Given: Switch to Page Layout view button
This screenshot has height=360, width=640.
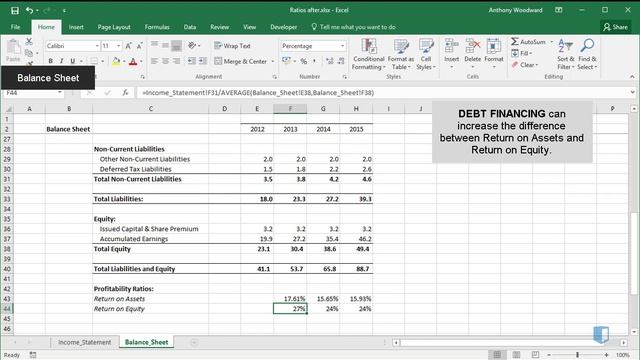Looking at the screenshot, I should point(516,355).
